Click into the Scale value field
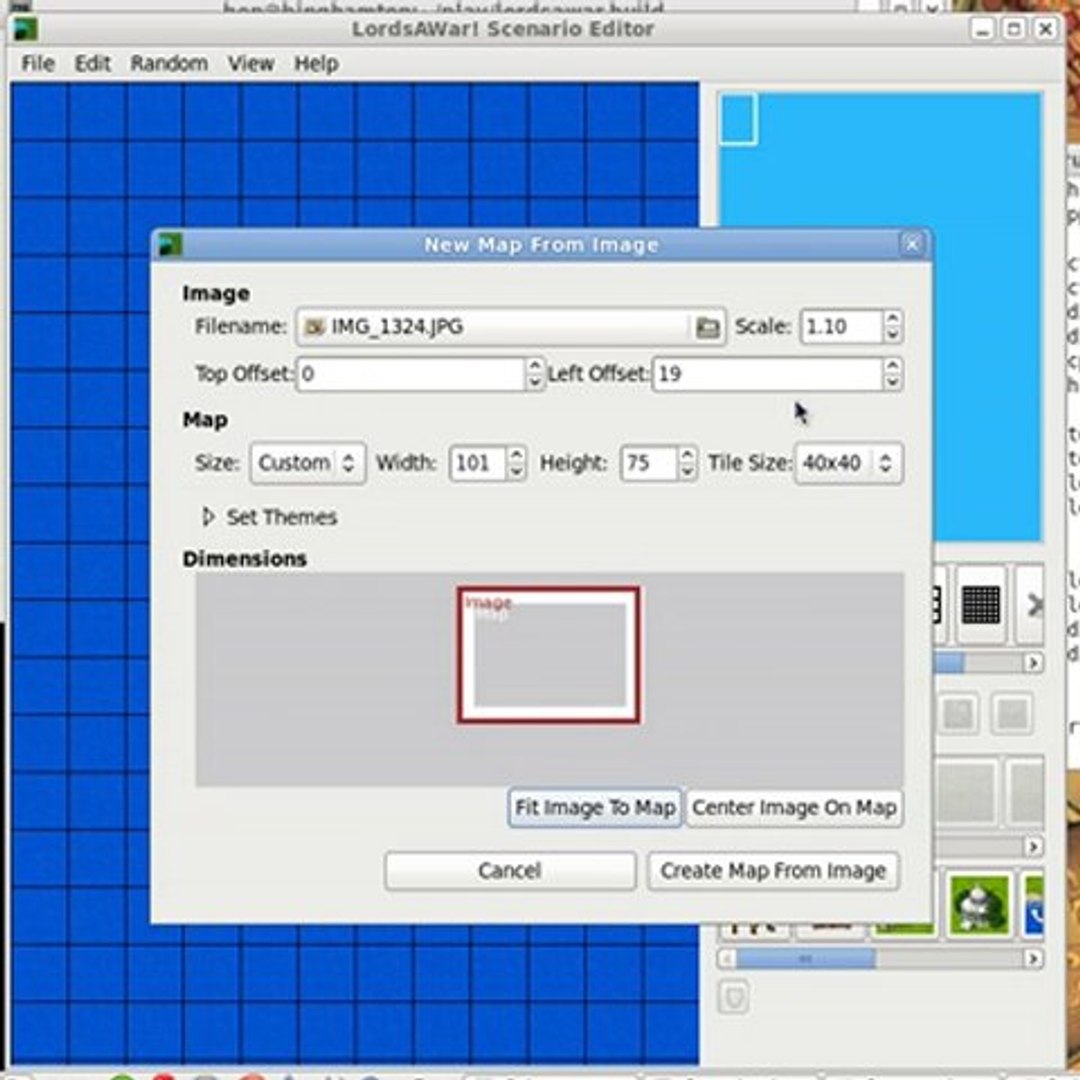The width and height of the screenshot is (1080, 1080). point(841,326)
